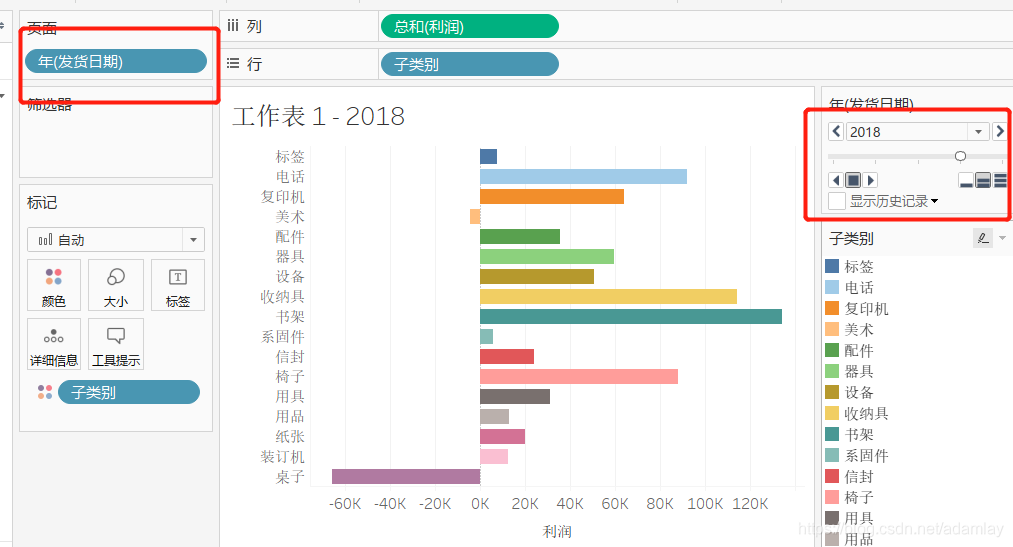Open the 显示历史记录 options arrow

point(934,201)
